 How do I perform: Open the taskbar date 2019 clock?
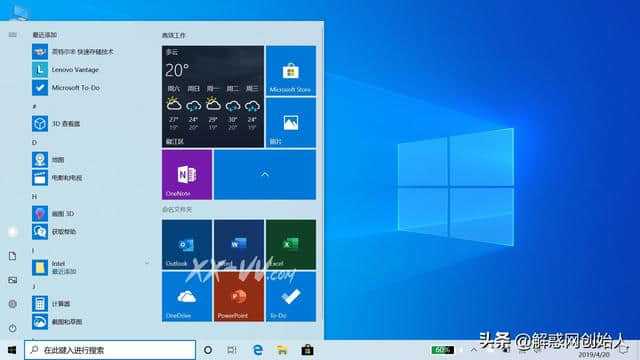pyautogui.click(x=593, y=354)
